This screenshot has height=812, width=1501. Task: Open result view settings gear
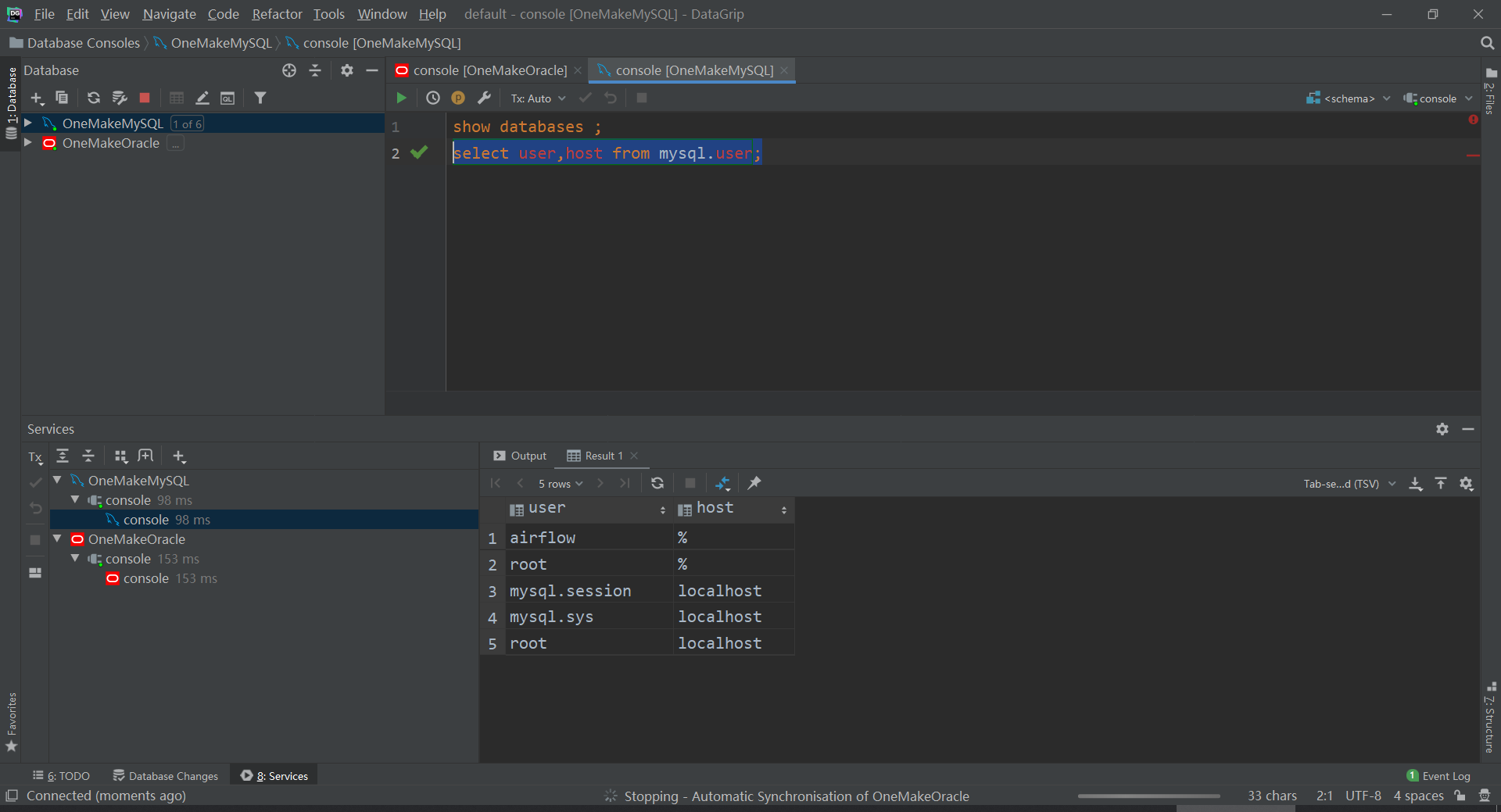1467,484
